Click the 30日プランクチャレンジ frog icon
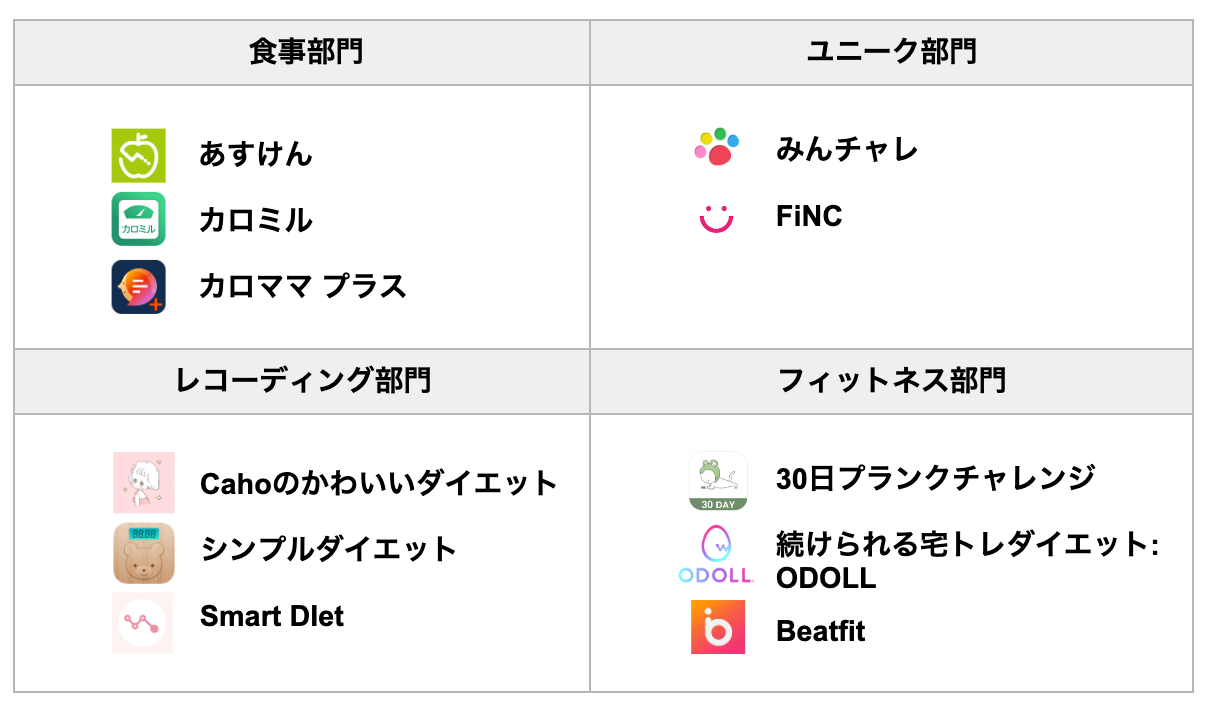Image resolution: width=1214 pixels, height=708 pixels. pyautogui.click(x=718, y=480)
